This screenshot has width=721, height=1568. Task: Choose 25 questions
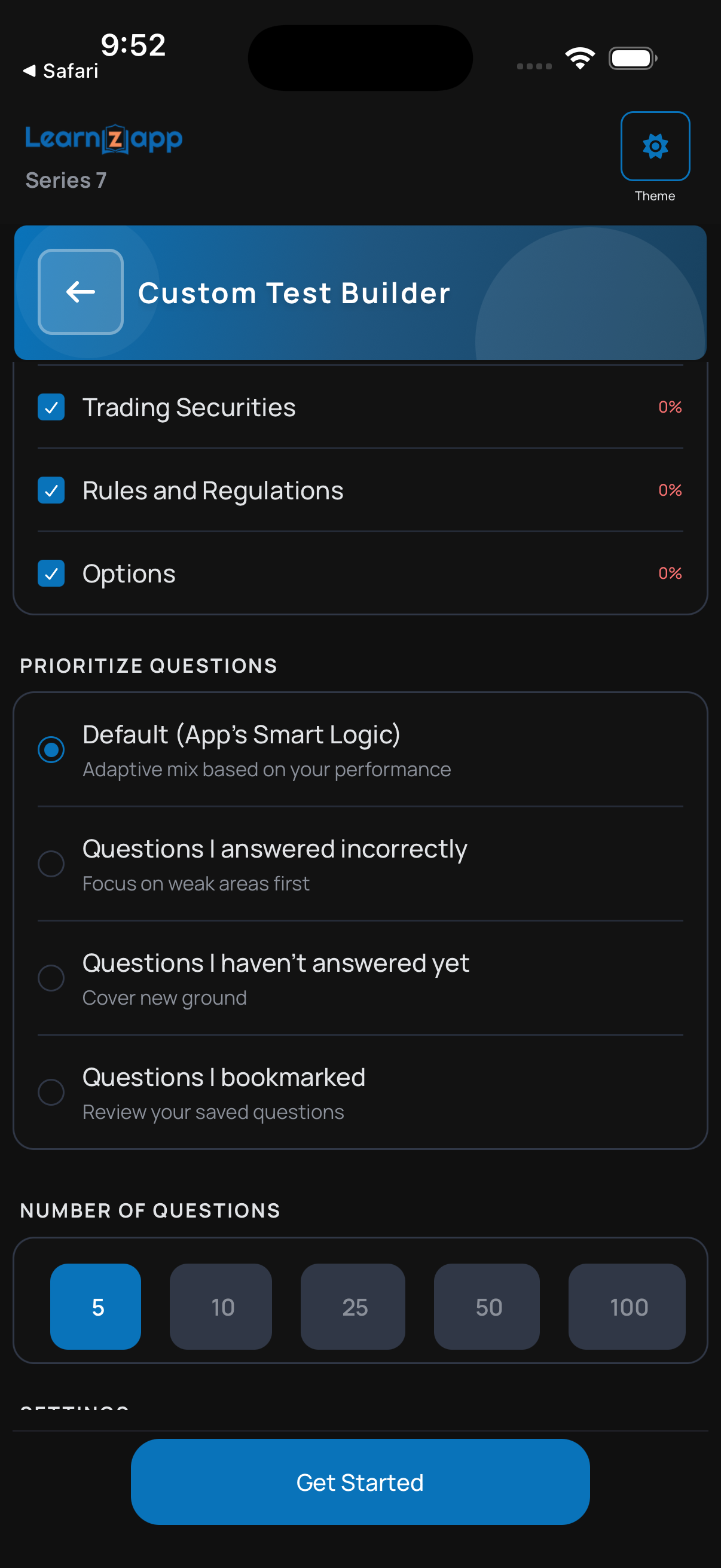coord(353,1306)
